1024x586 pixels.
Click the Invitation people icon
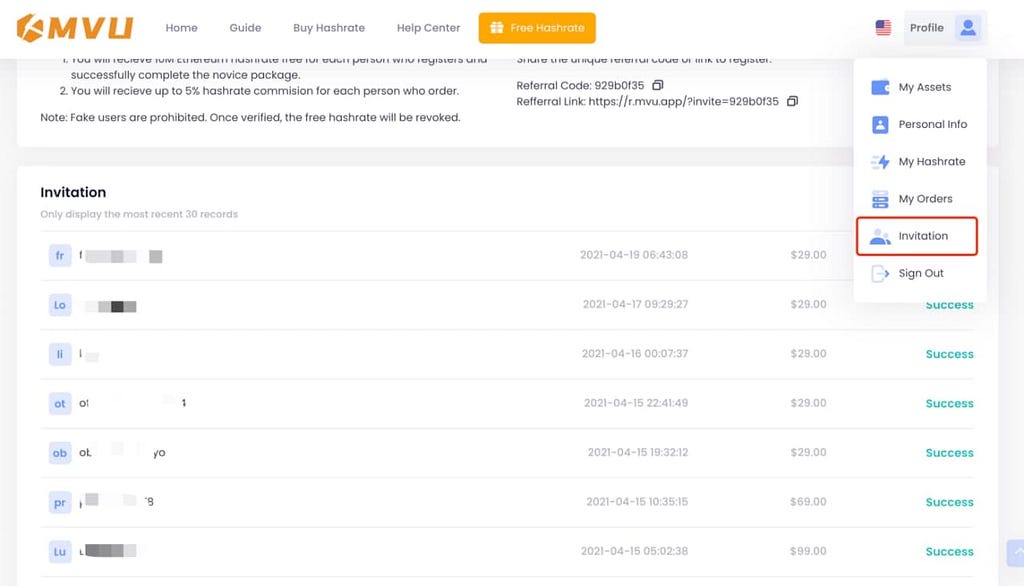click(880, 236)
